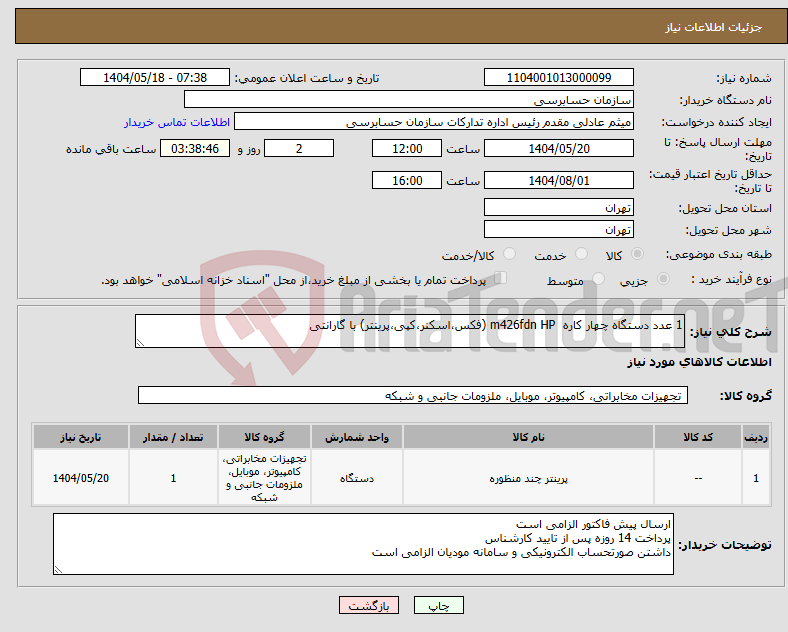Click the response deadline date 1404/05/20 field
The height and width of the screenshot is (632, 788).
coord(558,148)
